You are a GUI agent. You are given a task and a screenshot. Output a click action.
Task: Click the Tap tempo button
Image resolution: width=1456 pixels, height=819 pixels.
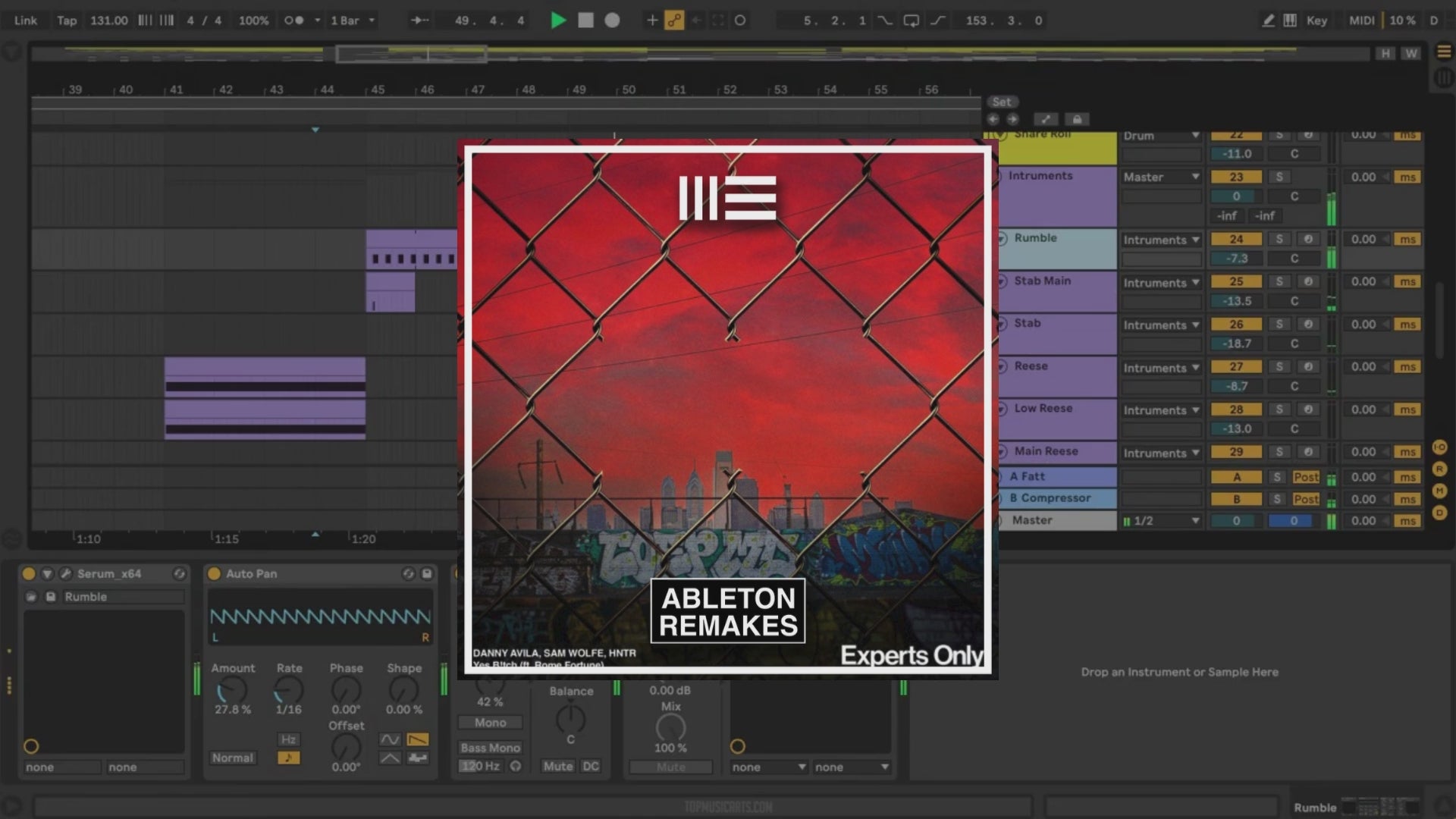[x=67, y=20]
